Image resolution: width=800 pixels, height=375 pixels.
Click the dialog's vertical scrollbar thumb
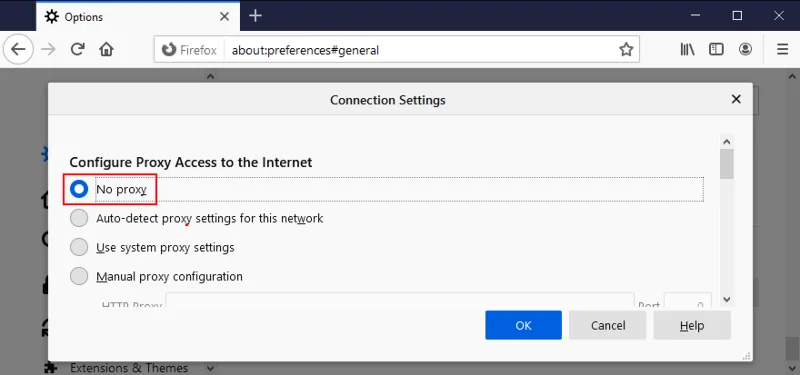pos(727,164)
